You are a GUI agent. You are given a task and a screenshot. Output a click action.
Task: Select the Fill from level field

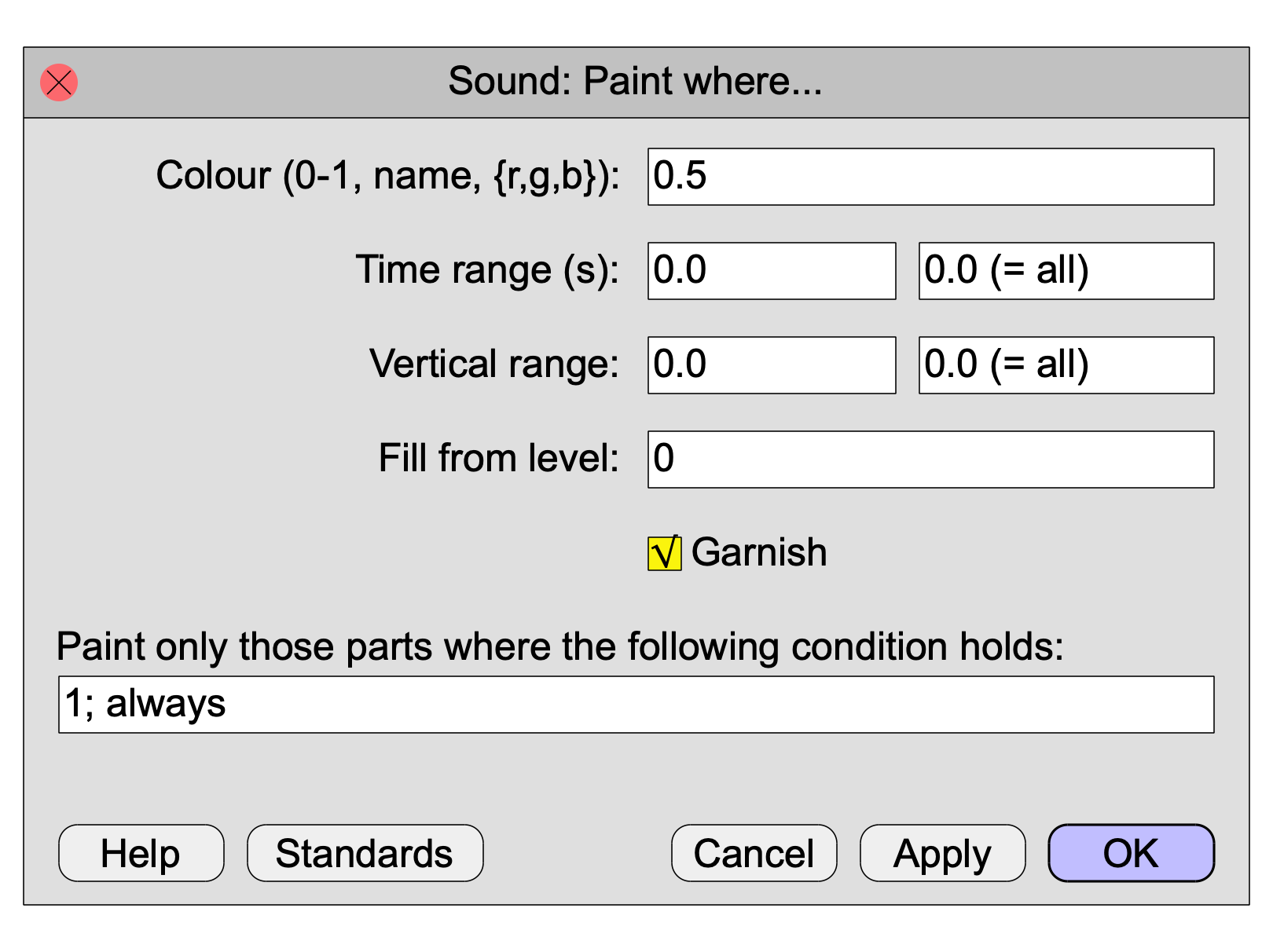930,460
